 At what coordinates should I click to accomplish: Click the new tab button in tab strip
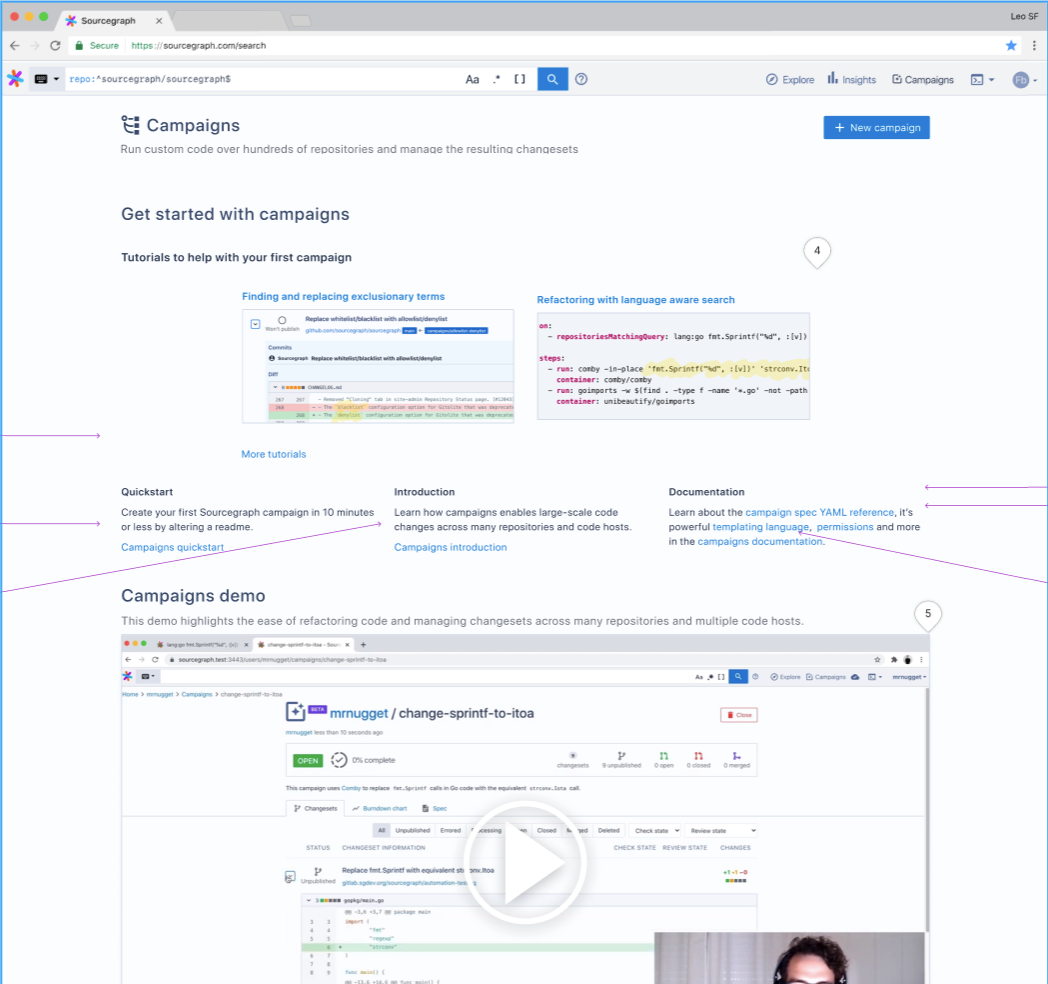pos(300,21)
